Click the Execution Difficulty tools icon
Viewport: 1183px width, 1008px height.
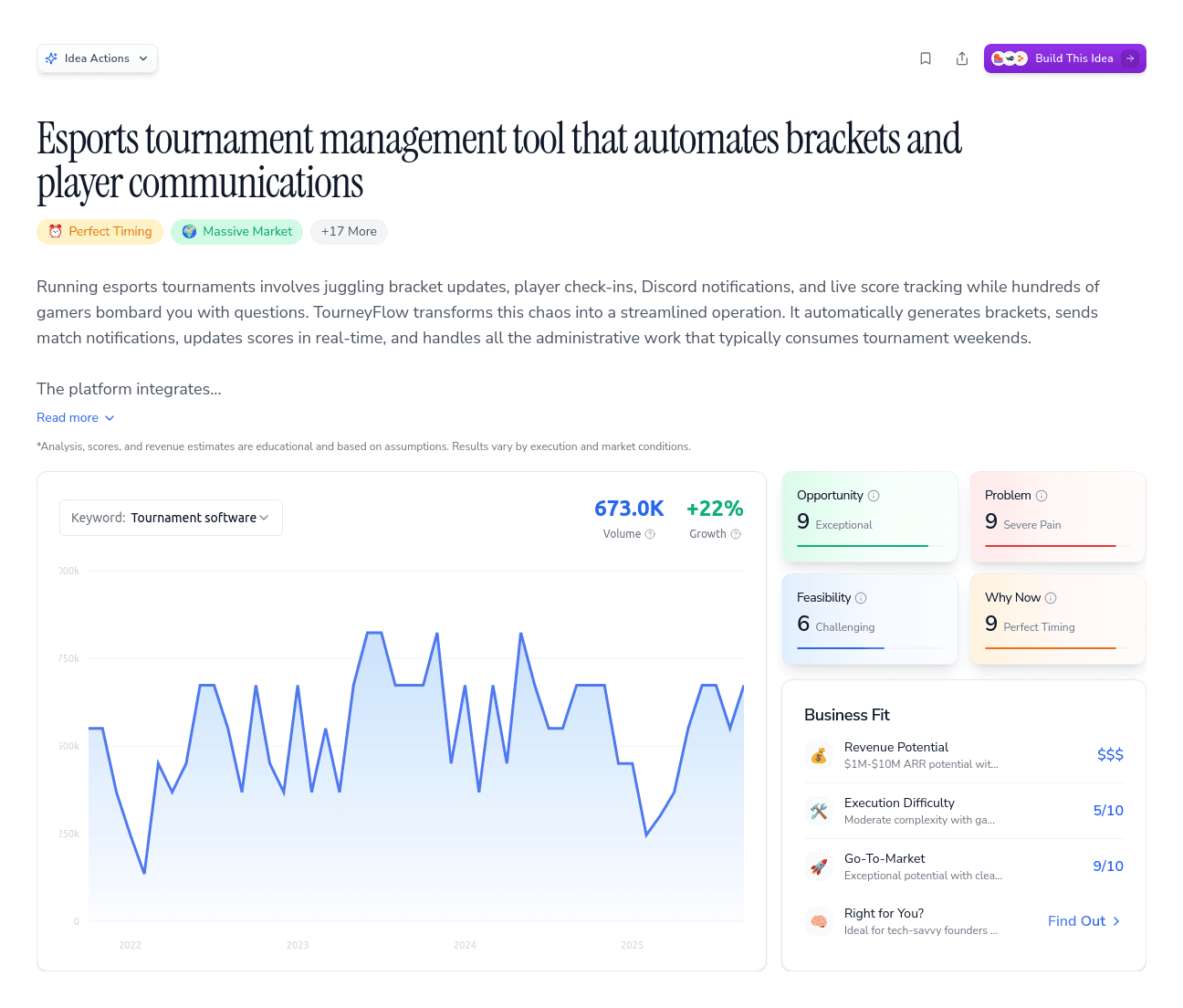pyautogui.click(x=819, y=811)
